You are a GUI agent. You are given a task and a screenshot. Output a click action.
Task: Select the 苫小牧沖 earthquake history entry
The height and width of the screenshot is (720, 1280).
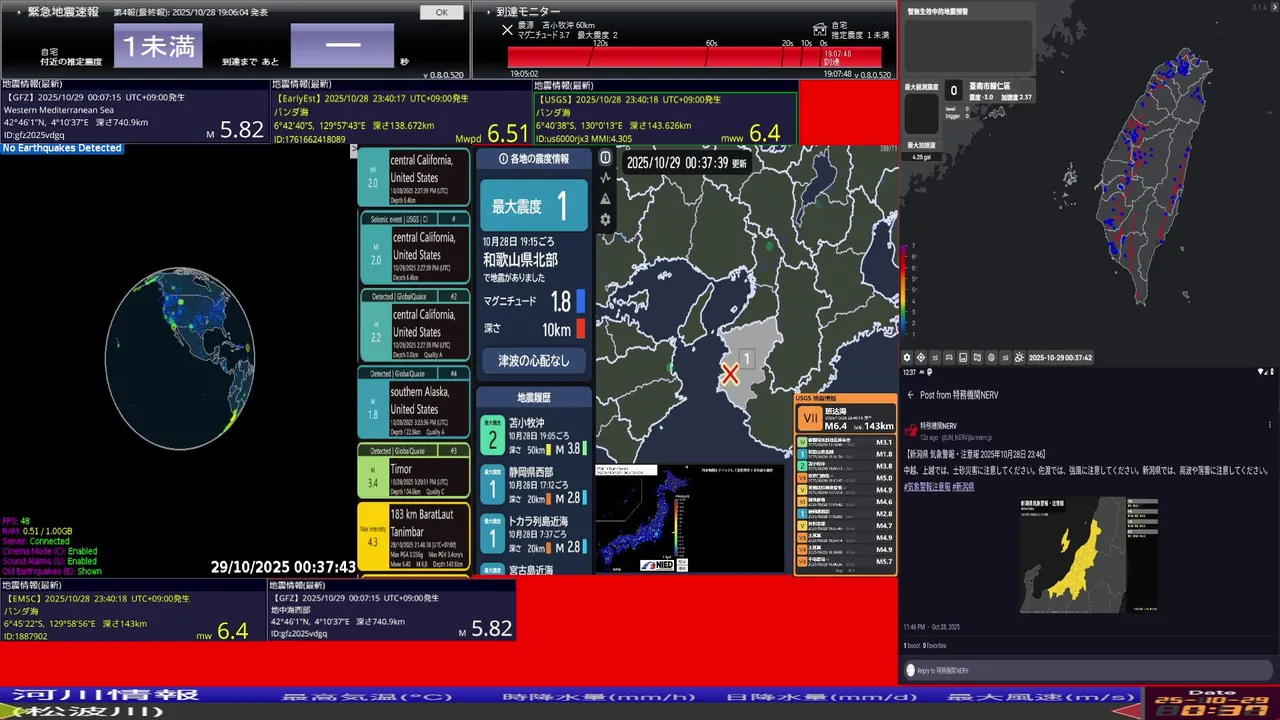coord(534,435)
